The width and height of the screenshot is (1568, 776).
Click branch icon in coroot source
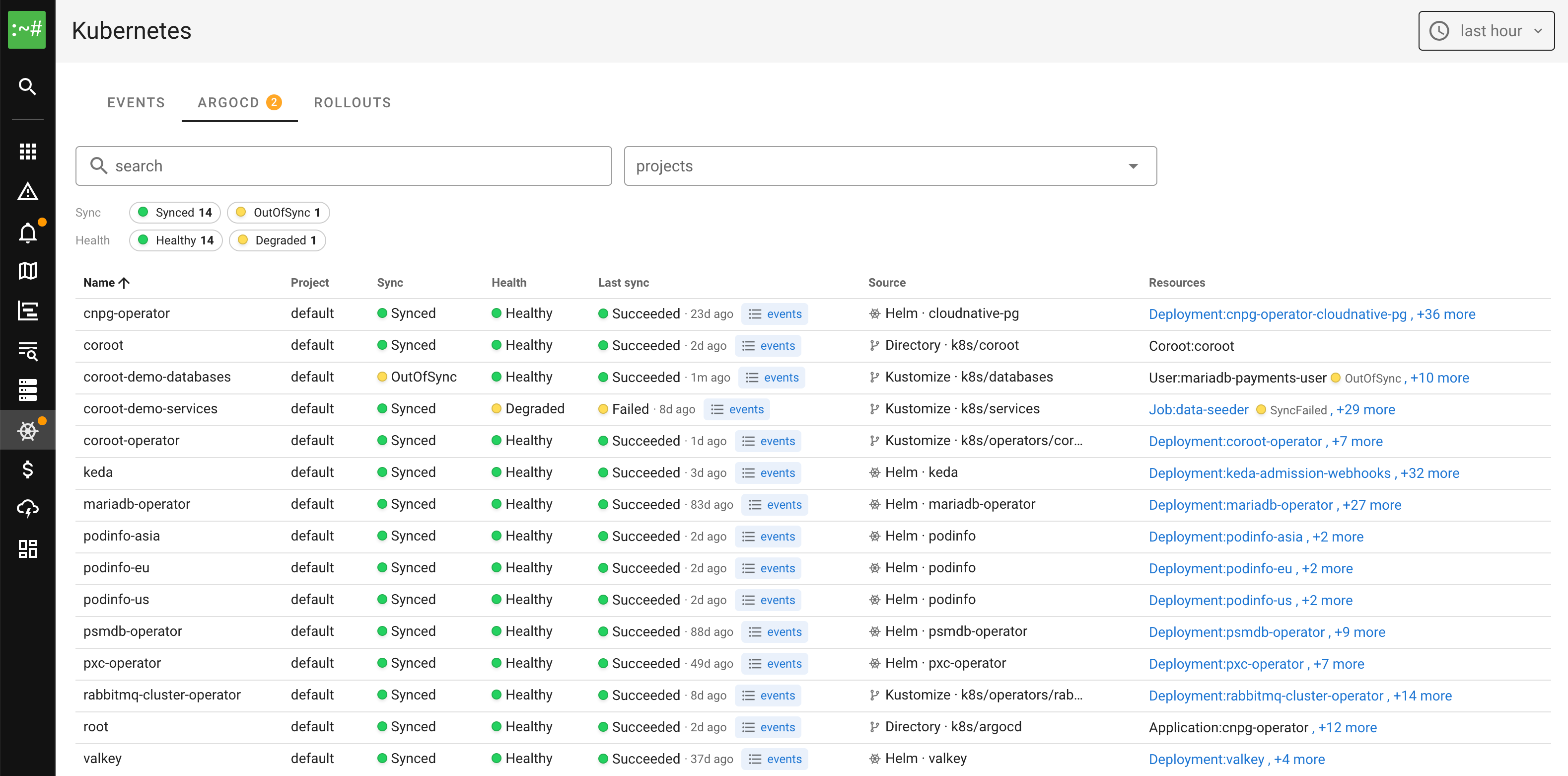click(875, 345)
